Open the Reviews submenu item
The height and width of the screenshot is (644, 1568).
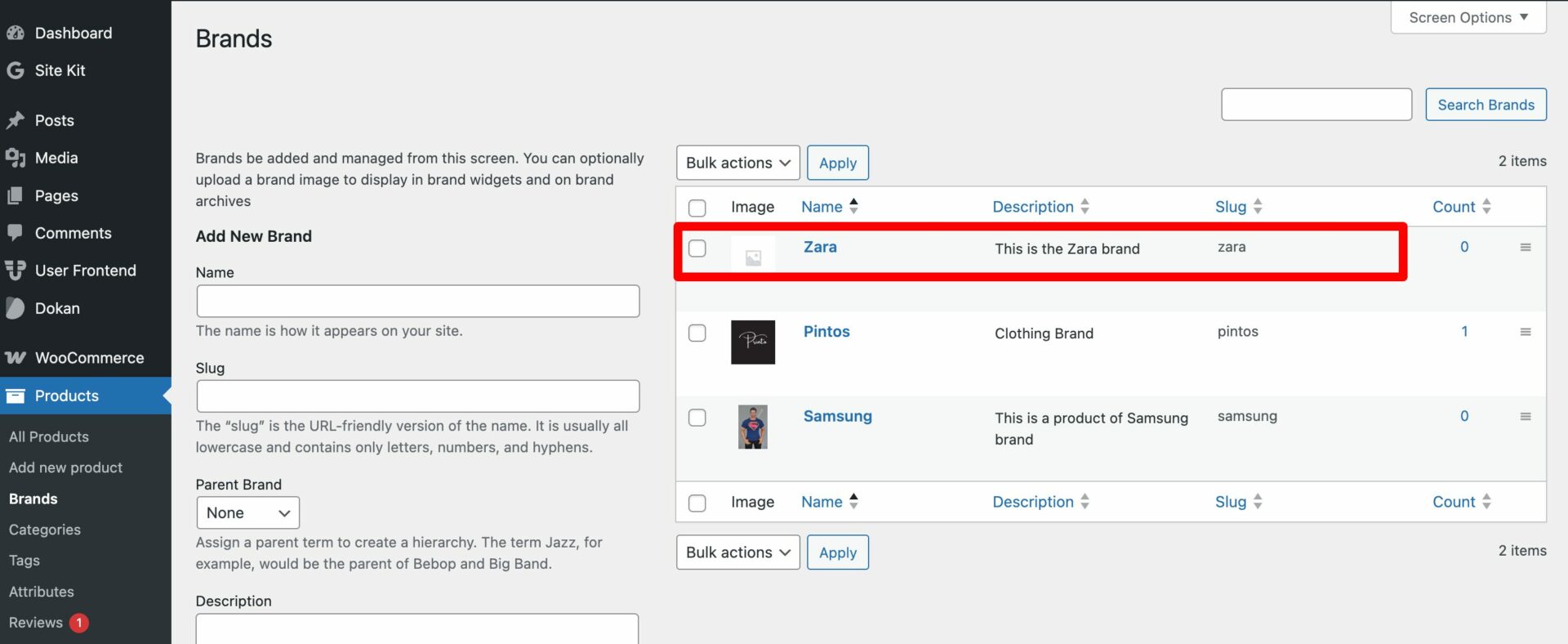(36, 623)
